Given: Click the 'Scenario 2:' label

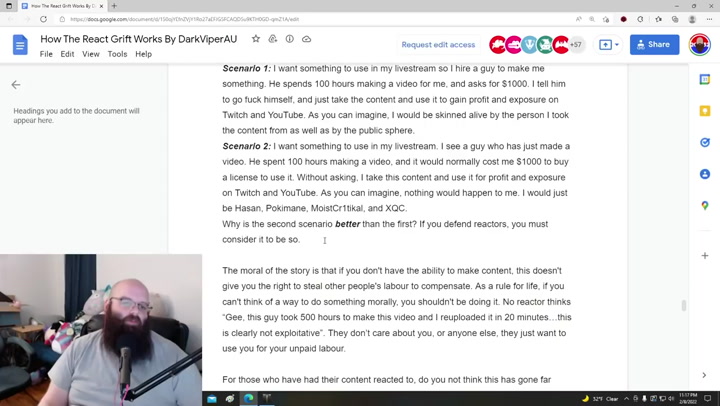Looking at the screenshot, I should pyautogui.click(x=247, y=146).
